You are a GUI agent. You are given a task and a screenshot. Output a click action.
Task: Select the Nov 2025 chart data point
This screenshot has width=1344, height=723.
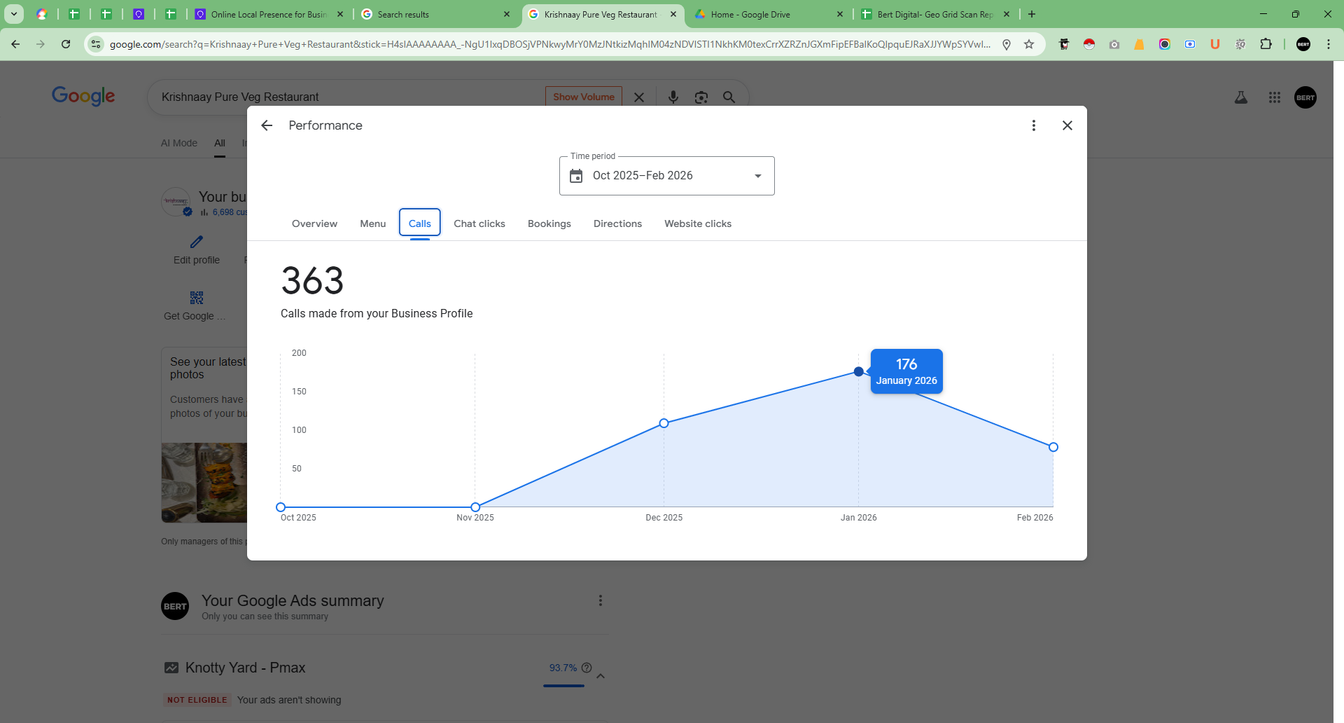coord(475,507)
